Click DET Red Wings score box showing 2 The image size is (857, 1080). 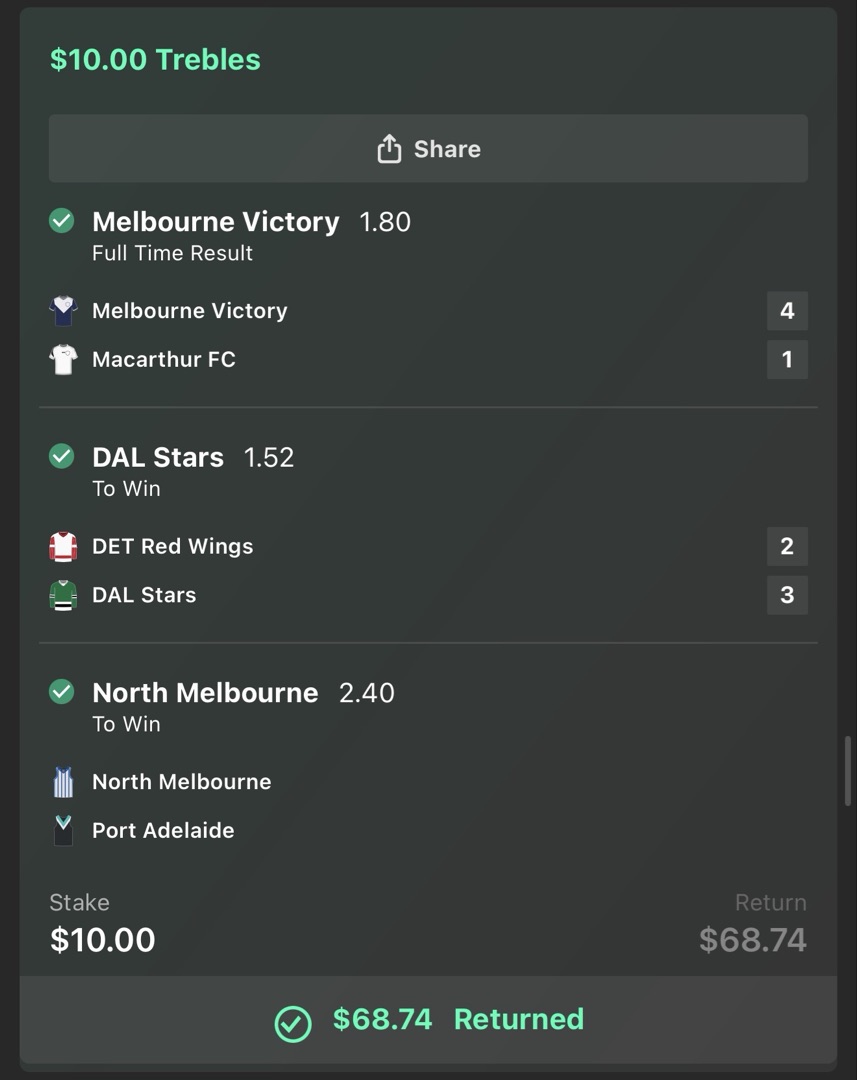787,547
